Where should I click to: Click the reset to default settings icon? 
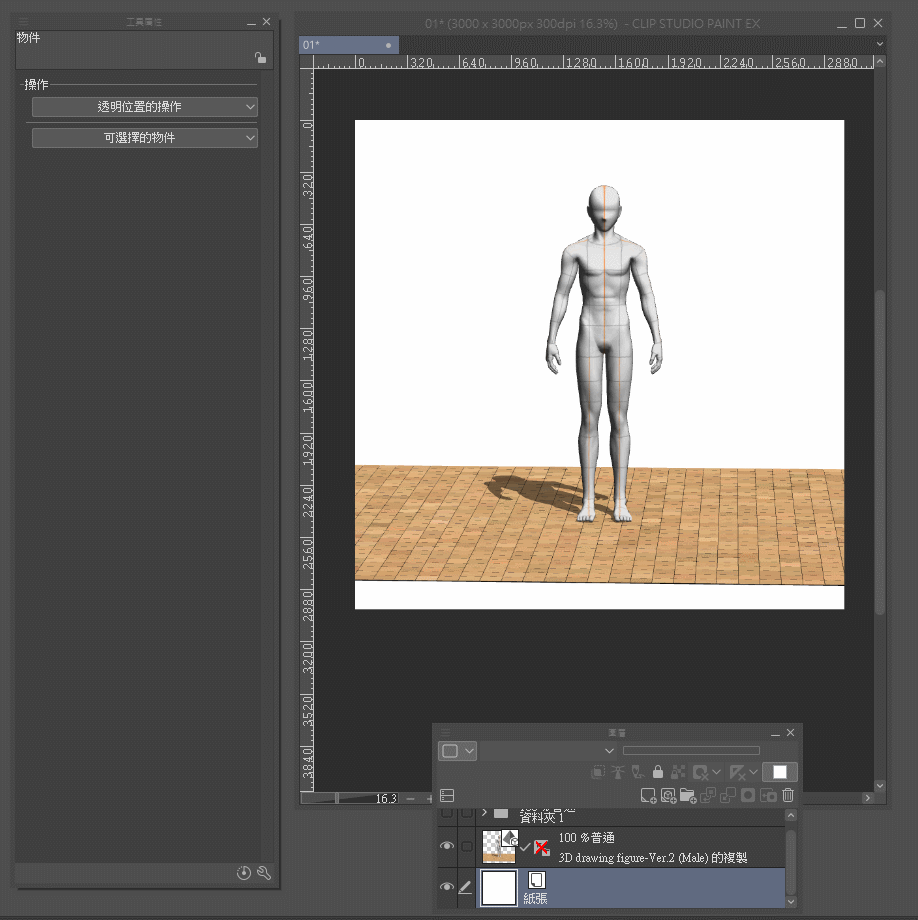(x=244, y=873)
